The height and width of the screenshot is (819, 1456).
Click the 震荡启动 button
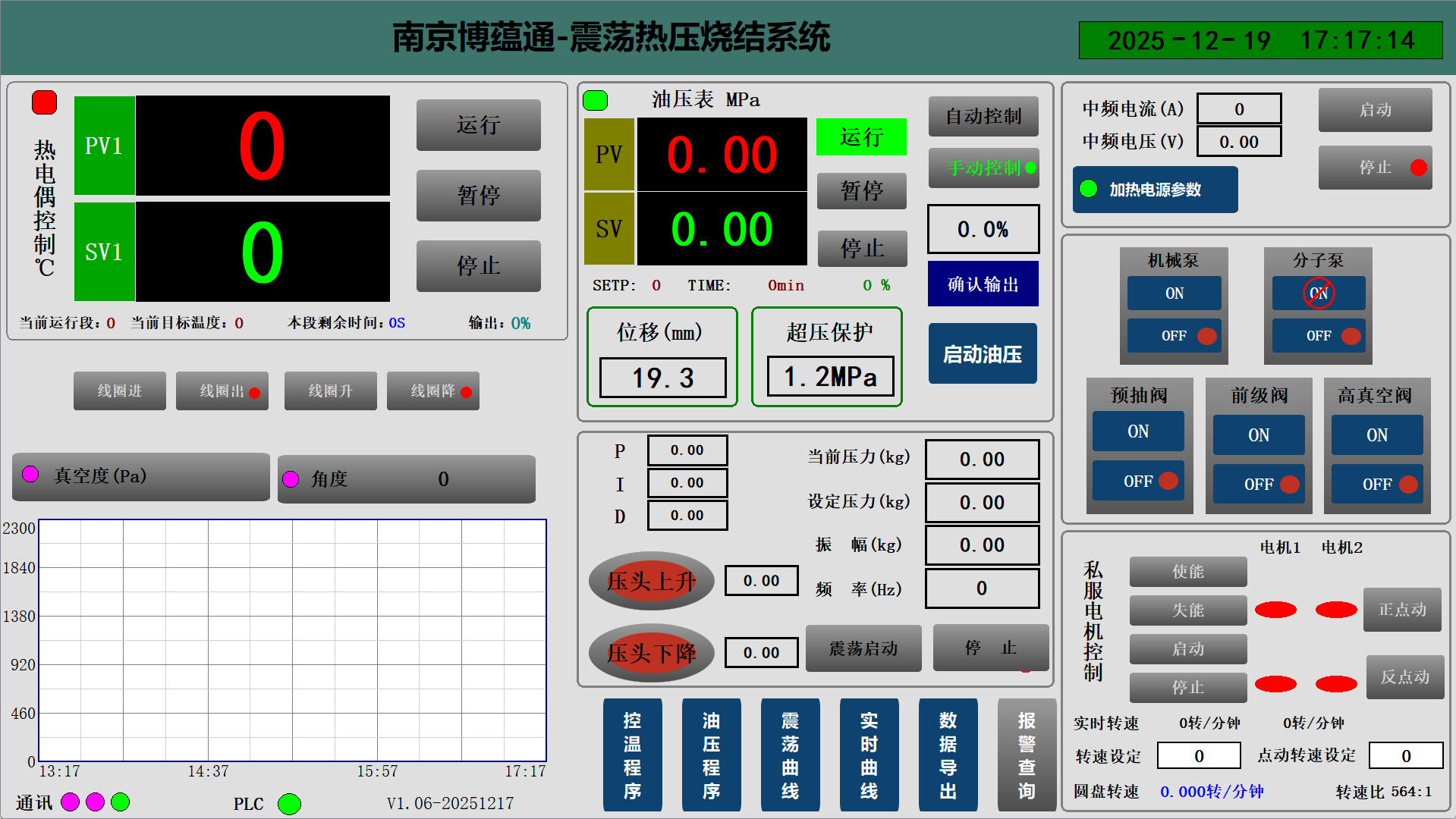(x=863, y=648)
